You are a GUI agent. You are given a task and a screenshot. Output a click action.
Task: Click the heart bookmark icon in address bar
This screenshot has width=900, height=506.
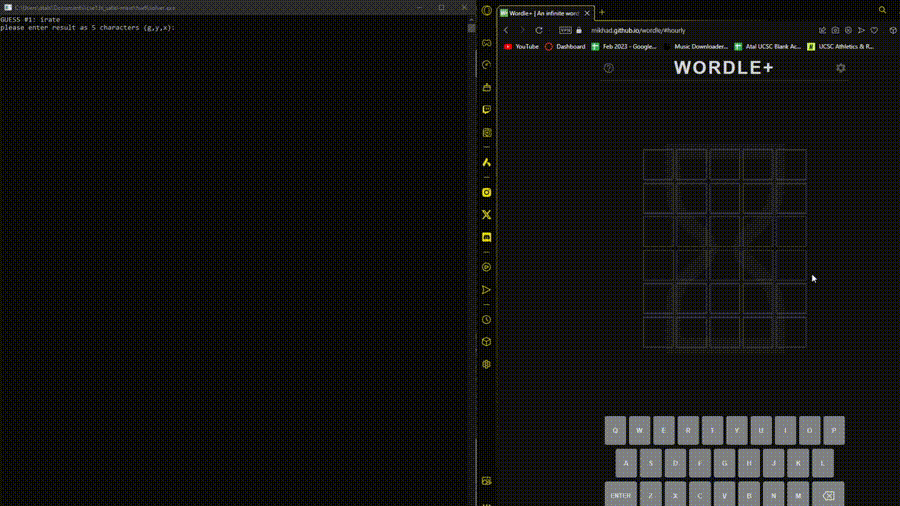(873, 30)
